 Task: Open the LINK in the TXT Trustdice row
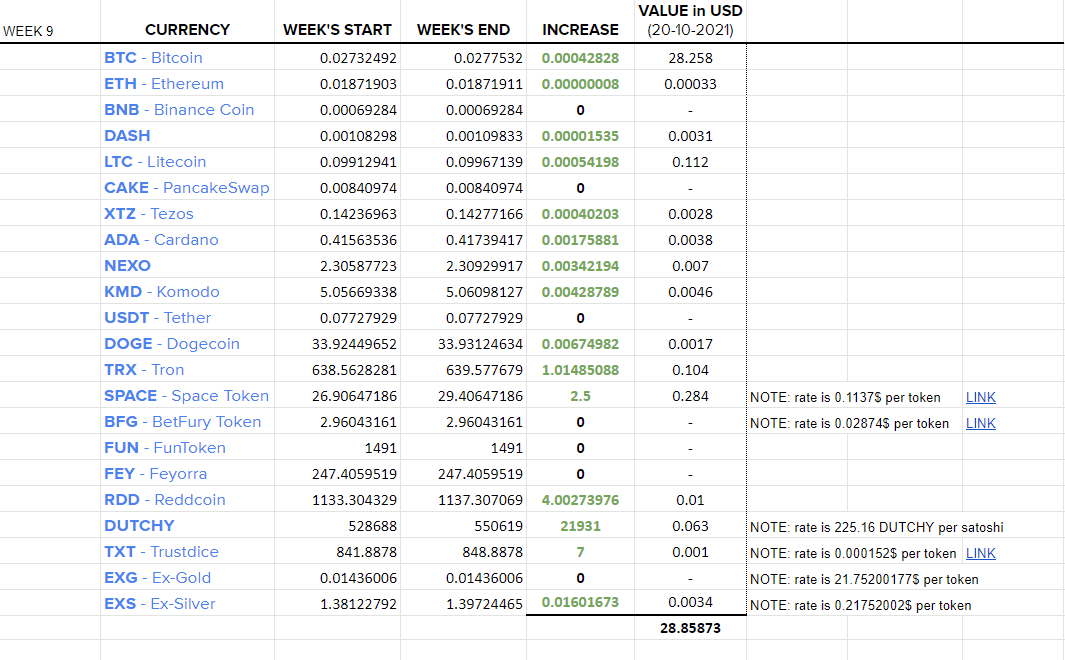(x=980, y=553)
